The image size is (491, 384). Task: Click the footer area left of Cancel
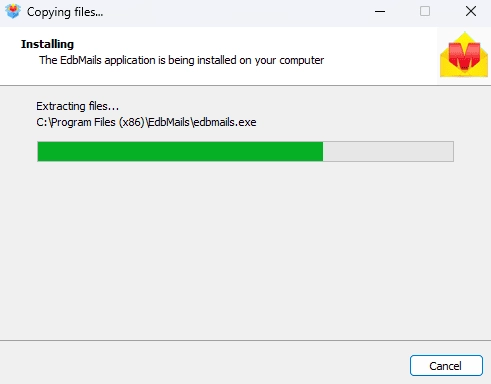[x=203, y=363]
